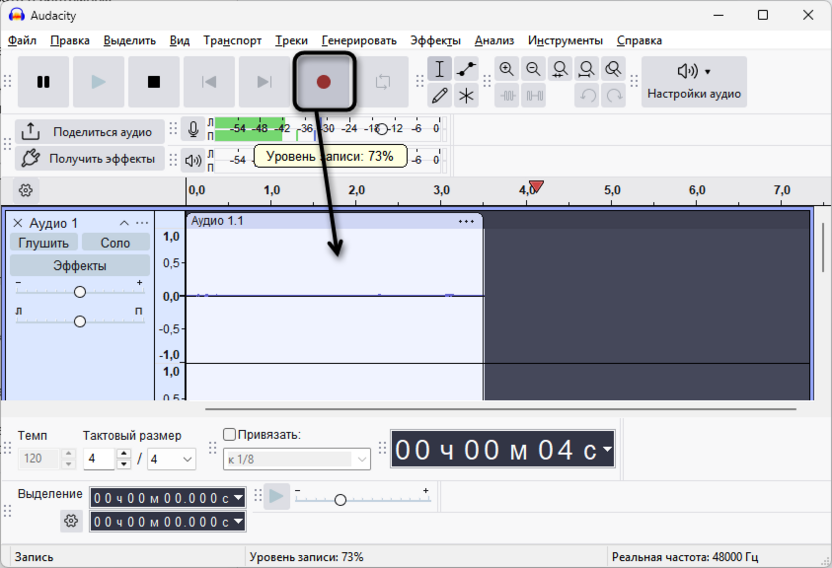
Task: Open selection start time format dropdown
Action: (x=238, y=497)
